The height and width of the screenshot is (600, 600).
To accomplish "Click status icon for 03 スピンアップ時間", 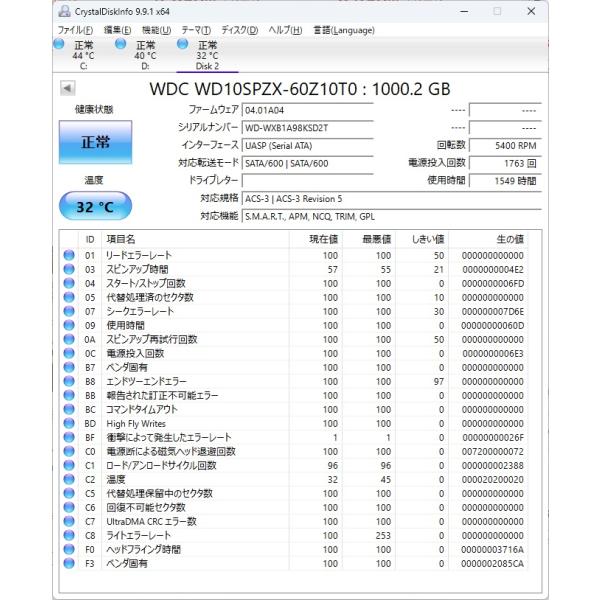I will point(69,269).
